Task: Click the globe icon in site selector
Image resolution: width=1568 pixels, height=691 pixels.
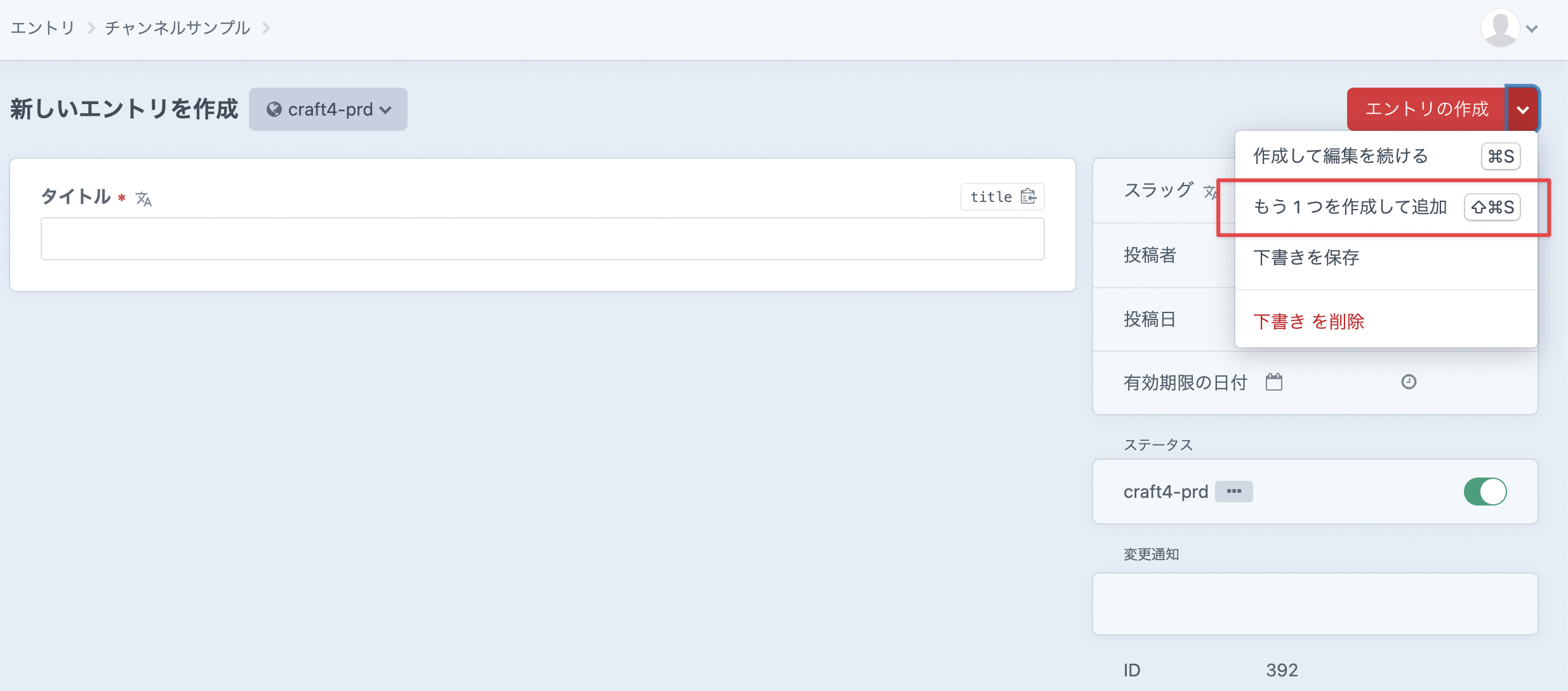Action: (274, 110)
